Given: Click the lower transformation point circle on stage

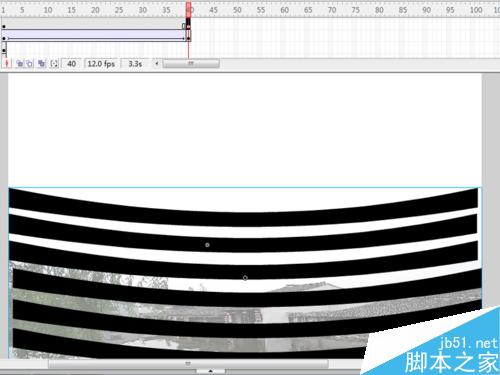Looking at the screenshot, I should [x=245, y=278].
